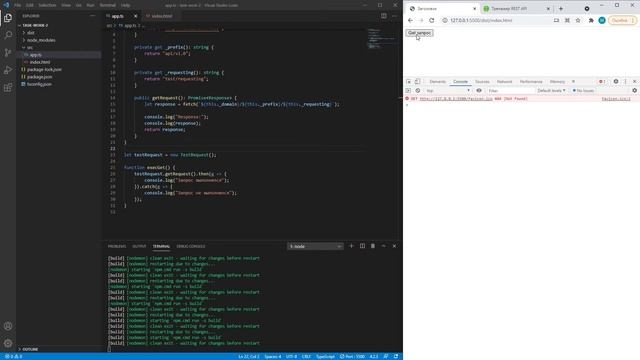Open the Help menu in VS Code
640x360 pixels.
[125, 5]
